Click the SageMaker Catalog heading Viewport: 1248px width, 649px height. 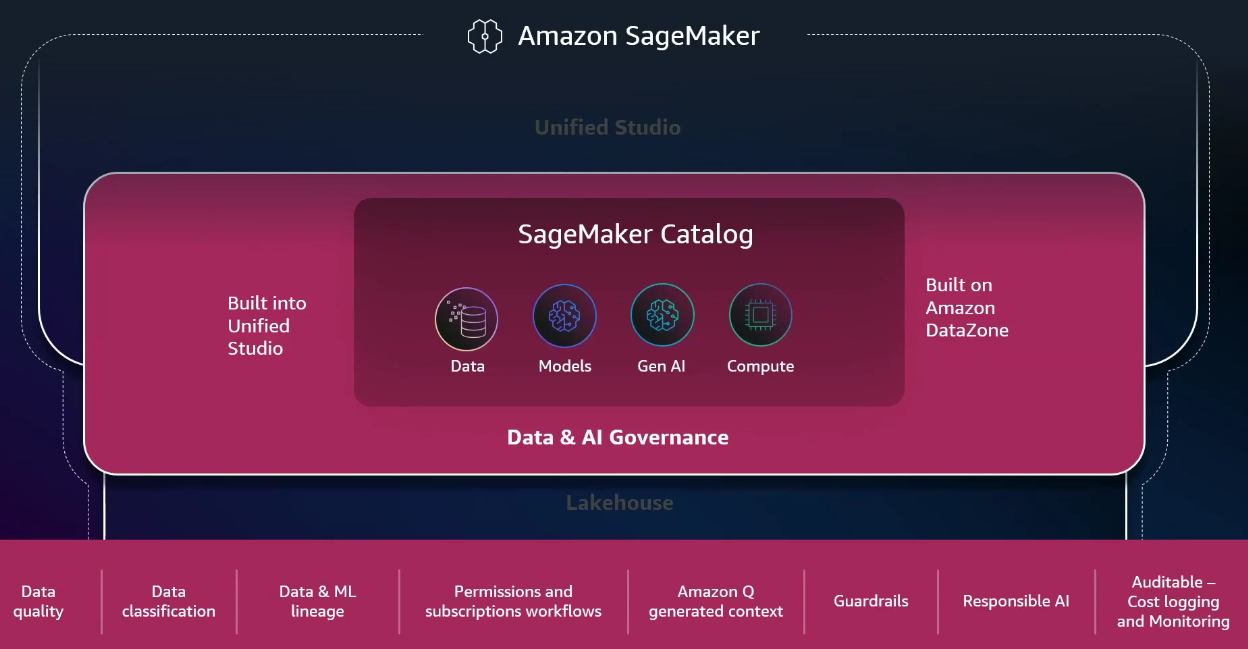pos(635,235)
